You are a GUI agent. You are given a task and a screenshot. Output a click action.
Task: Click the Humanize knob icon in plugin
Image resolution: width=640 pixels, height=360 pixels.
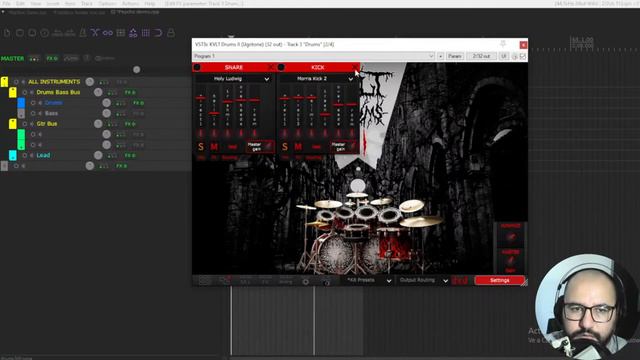[x=511, y=237]
